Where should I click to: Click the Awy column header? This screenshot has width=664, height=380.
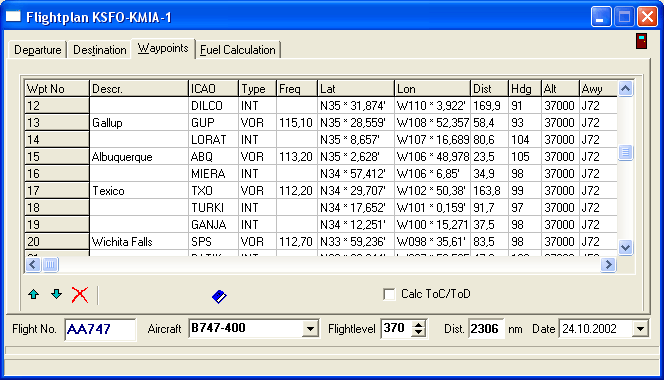coord(598,89)
